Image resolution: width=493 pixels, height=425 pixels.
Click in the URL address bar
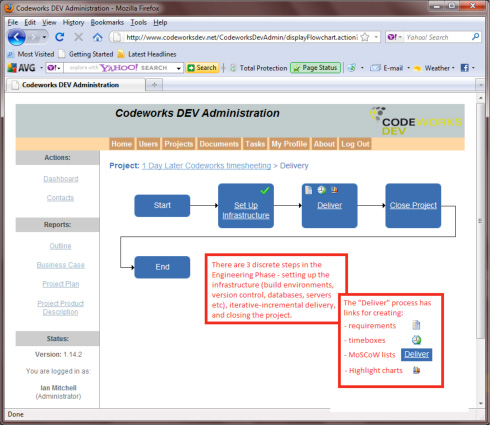click(242, 37)
